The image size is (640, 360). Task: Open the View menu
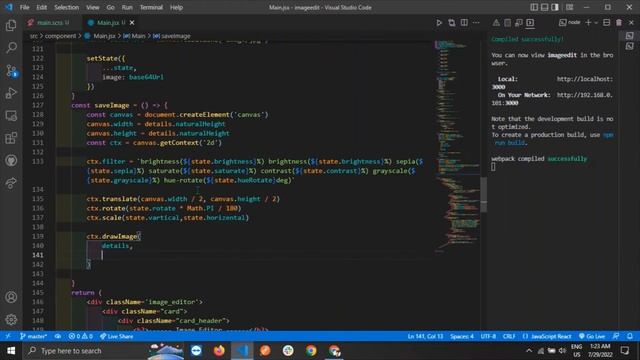[x=93, y=7]
